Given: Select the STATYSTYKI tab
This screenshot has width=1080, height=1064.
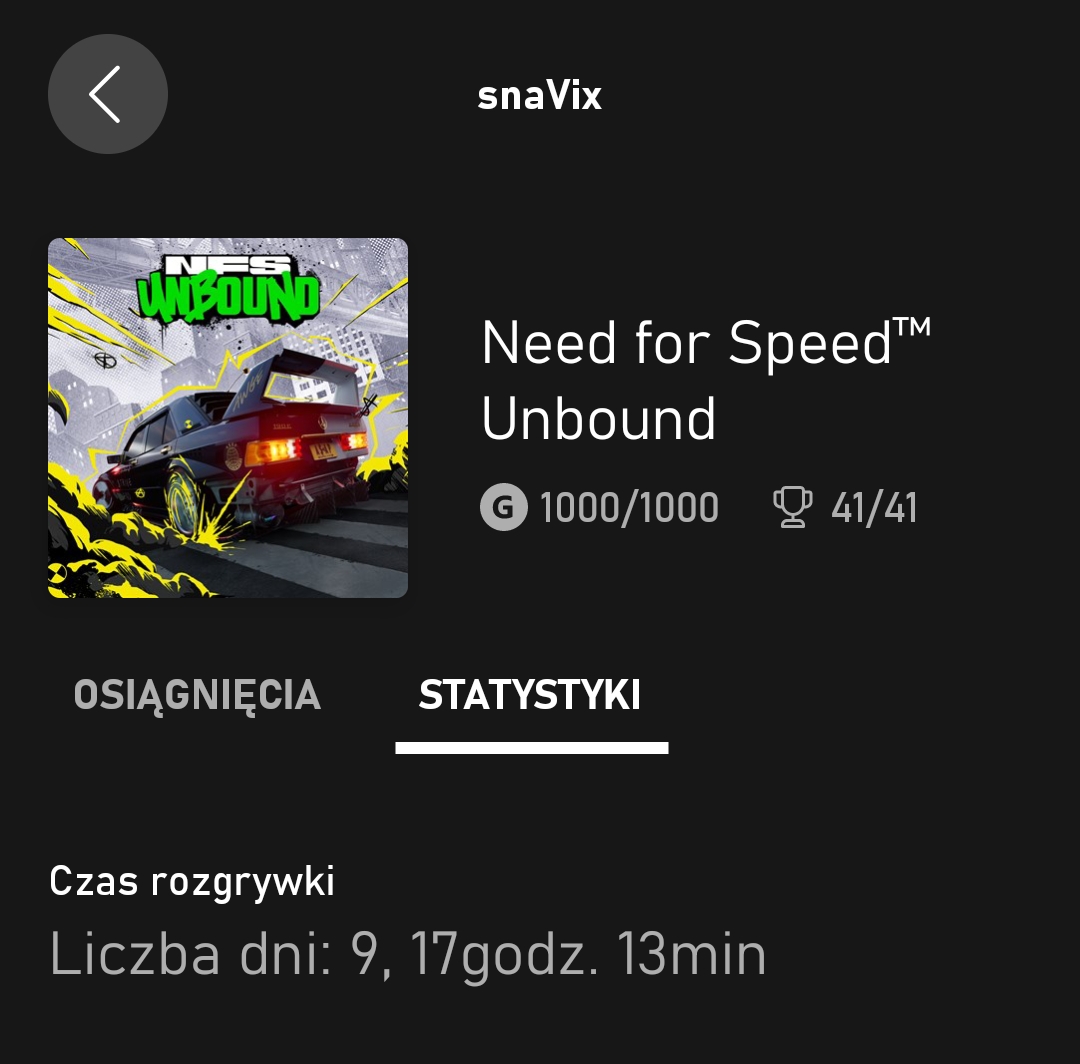Looking at the screenshot, I should 530,695.
